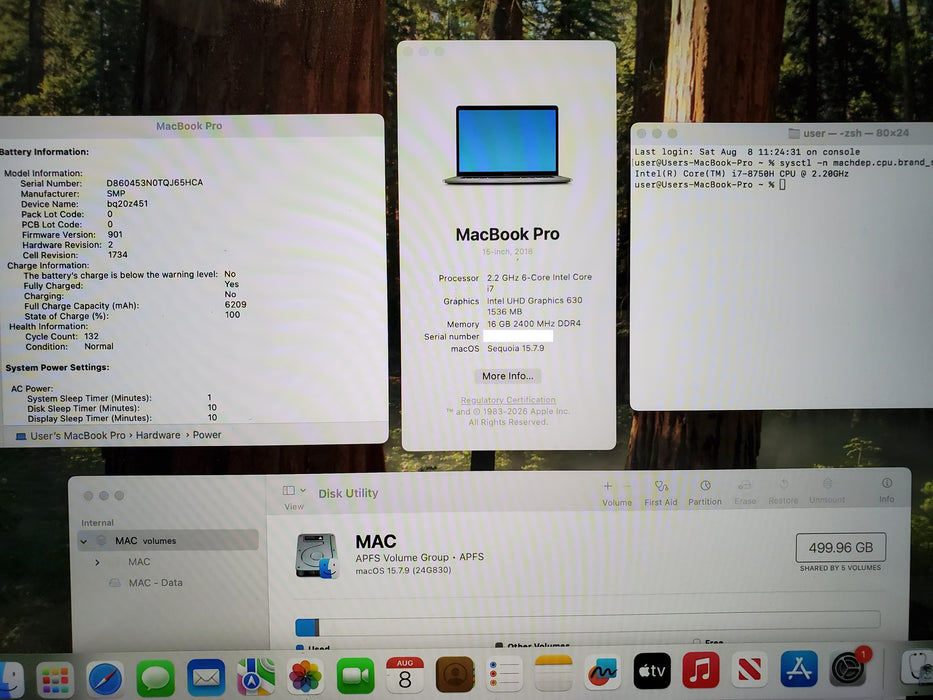Open Reminders app in the Dock

pyautogui.click(x=505, y=674)
